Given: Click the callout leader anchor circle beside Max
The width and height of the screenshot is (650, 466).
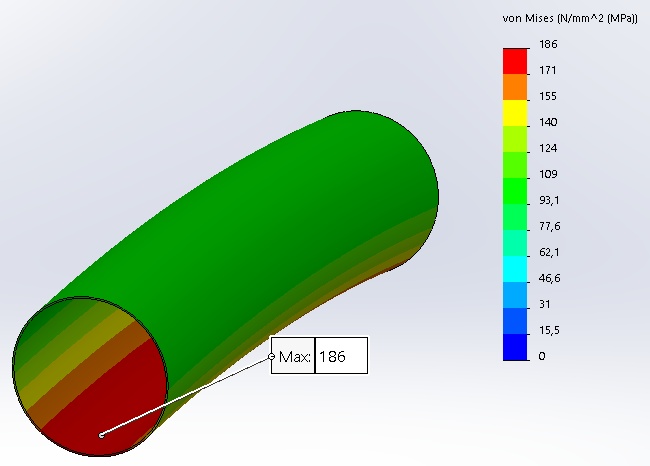Looking at the screenshot, I should click(x=272, y=356).
